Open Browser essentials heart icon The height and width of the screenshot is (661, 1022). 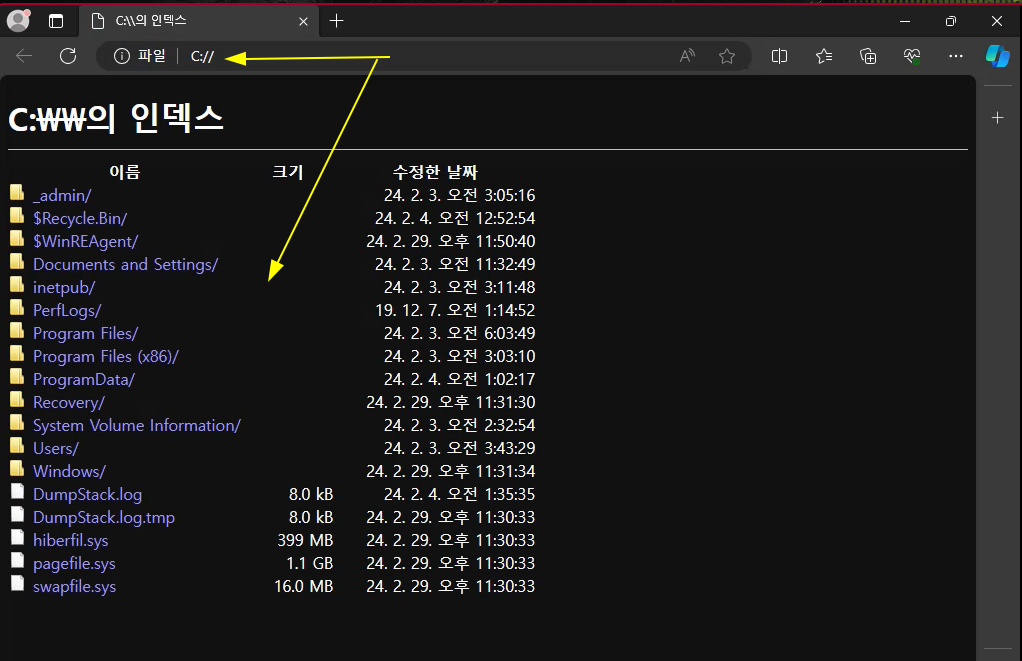point(912,57)
